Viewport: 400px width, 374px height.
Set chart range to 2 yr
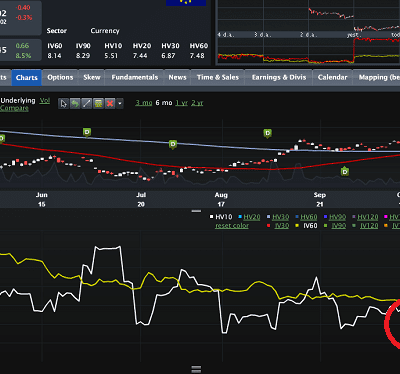pyautogui.click(x=197, y=103)
